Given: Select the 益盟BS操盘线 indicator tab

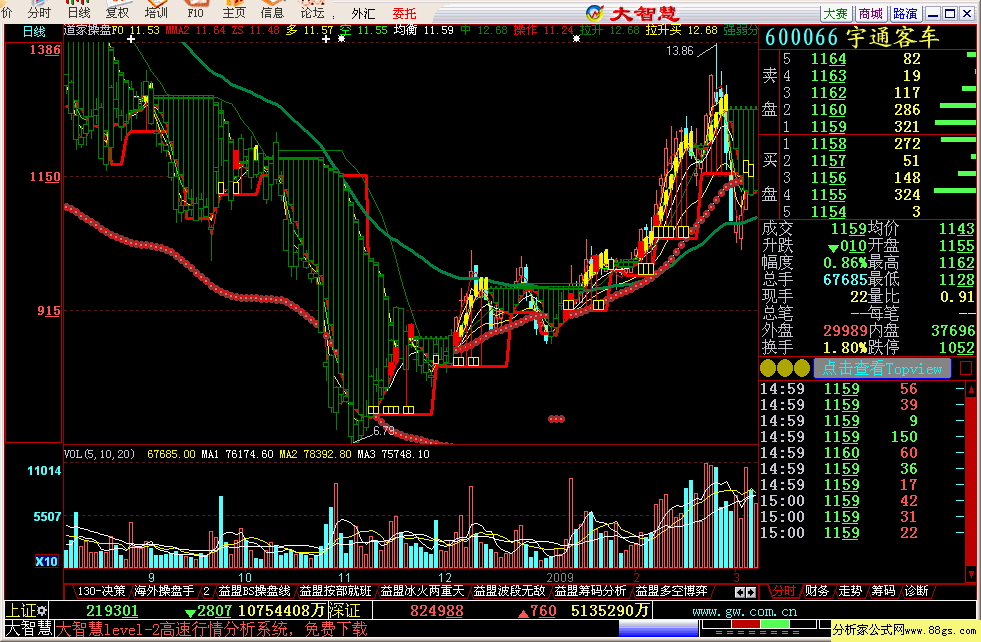Looking at the screenshot, I should pos(254,591).
